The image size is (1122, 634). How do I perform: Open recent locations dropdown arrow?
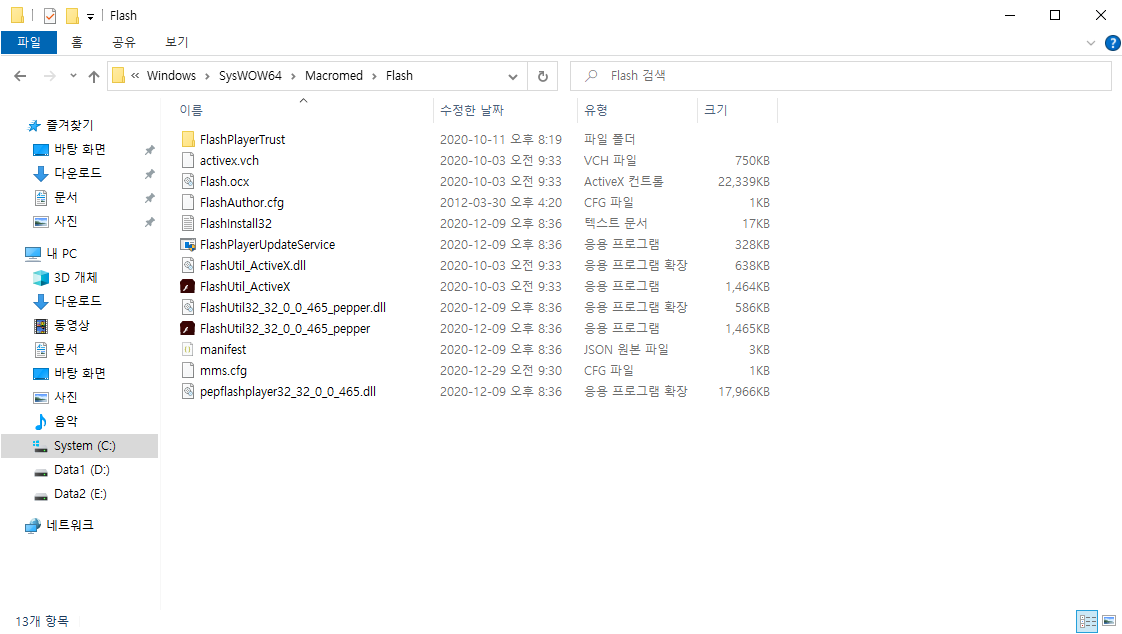(73, 76)
